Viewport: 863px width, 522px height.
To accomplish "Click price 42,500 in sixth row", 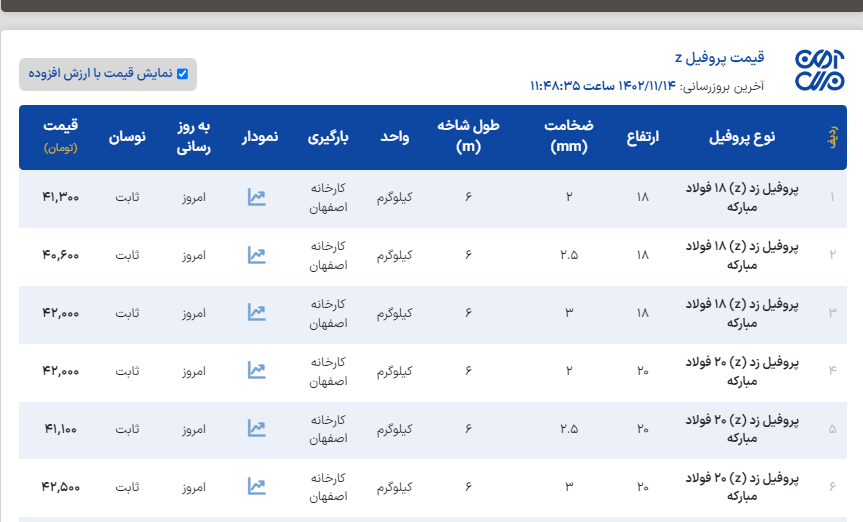I will pyautogui.click(x=61, y=487).
